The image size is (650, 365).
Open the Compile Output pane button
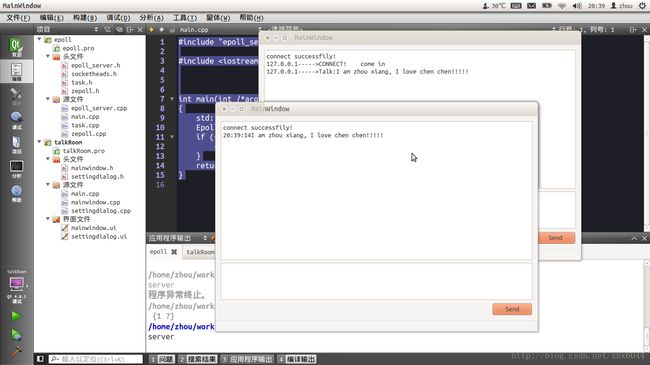(x=296, y=359)
